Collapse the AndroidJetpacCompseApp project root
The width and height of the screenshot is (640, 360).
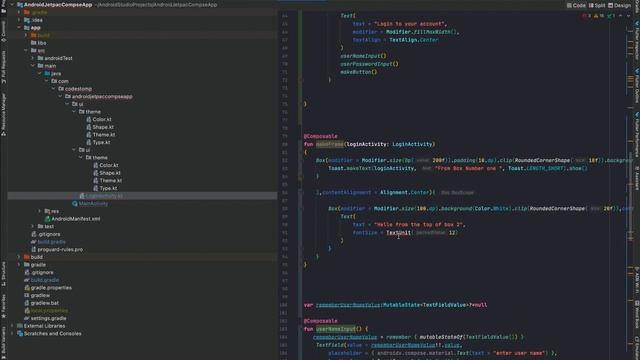point(12,5)
